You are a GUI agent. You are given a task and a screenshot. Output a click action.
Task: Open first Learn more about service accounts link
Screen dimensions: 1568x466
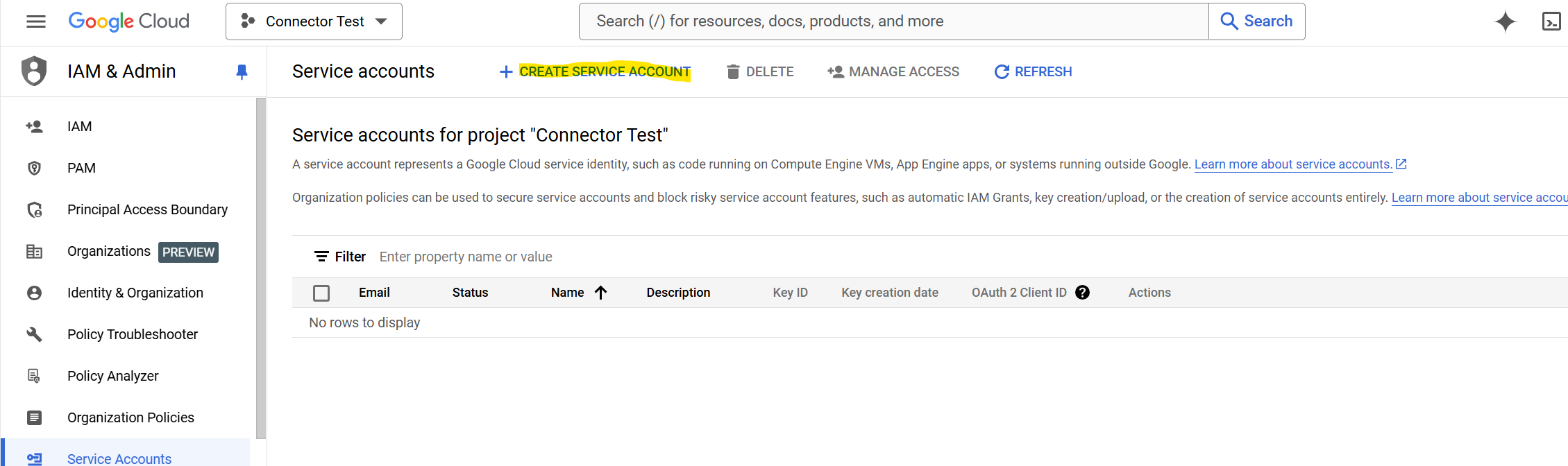1293,164
